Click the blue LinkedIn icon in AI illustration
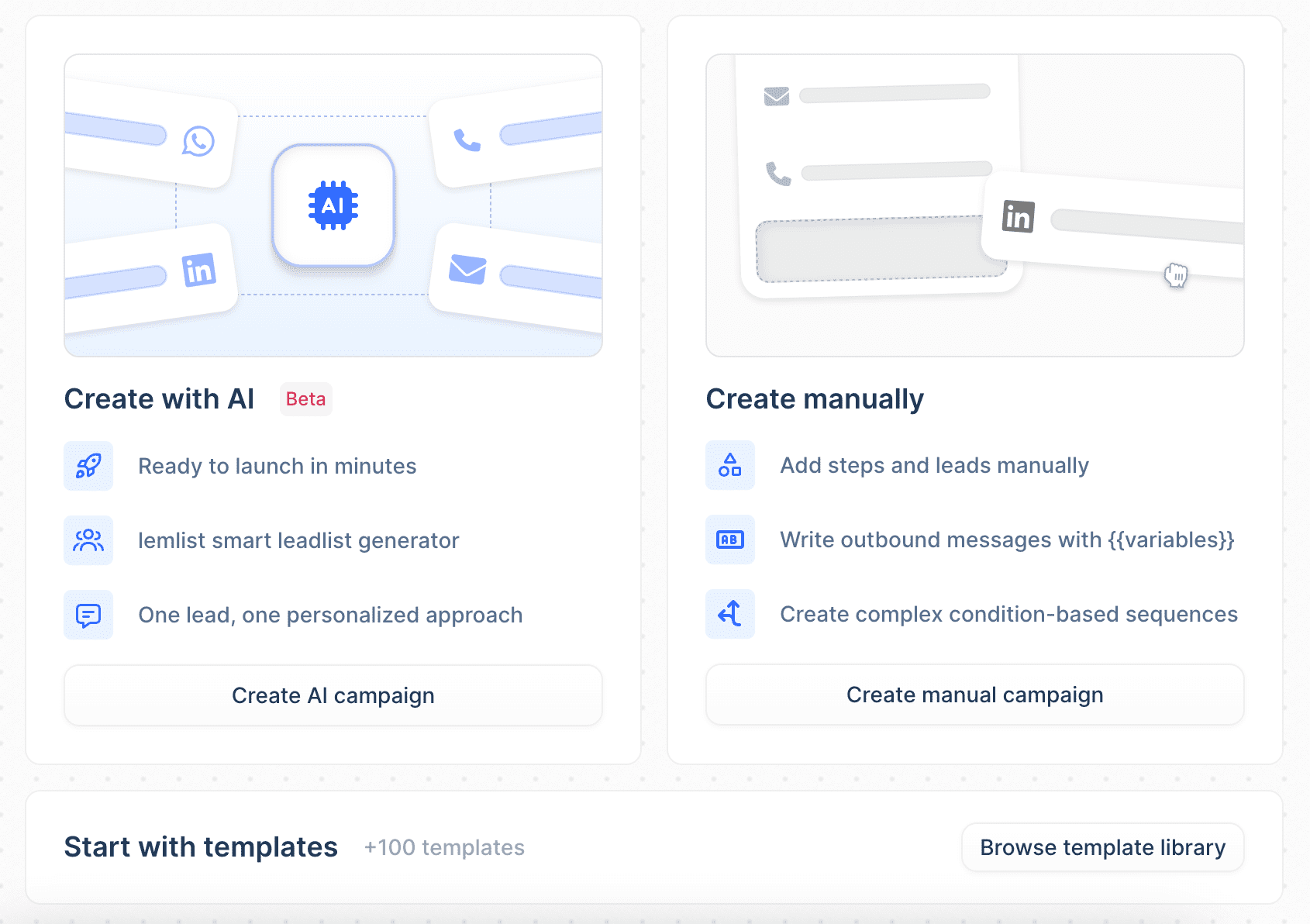This screenshot has height=924, width=1310. 199,271
